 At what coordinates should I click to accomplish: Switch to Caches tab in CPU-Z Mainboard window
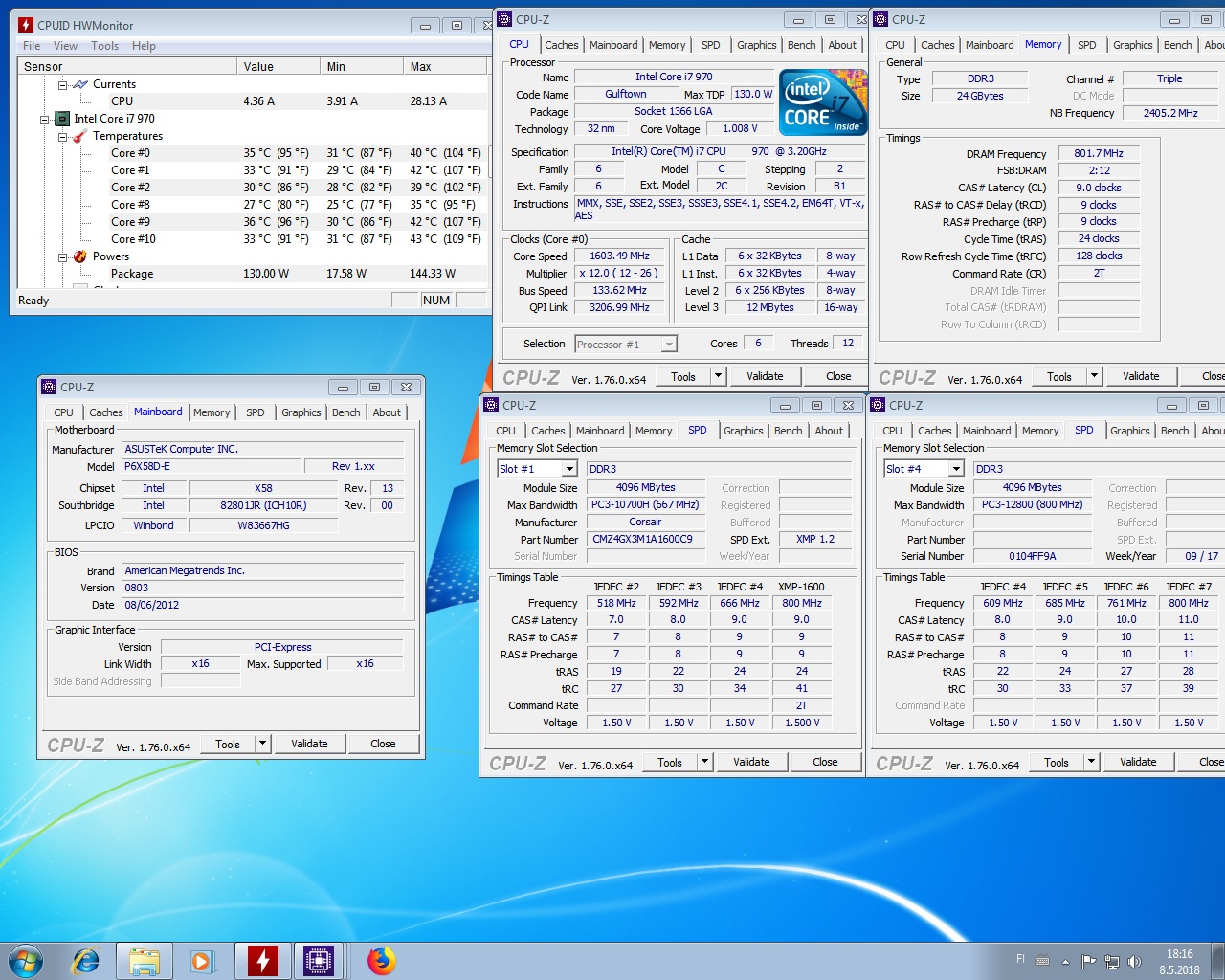click(106, 412)
